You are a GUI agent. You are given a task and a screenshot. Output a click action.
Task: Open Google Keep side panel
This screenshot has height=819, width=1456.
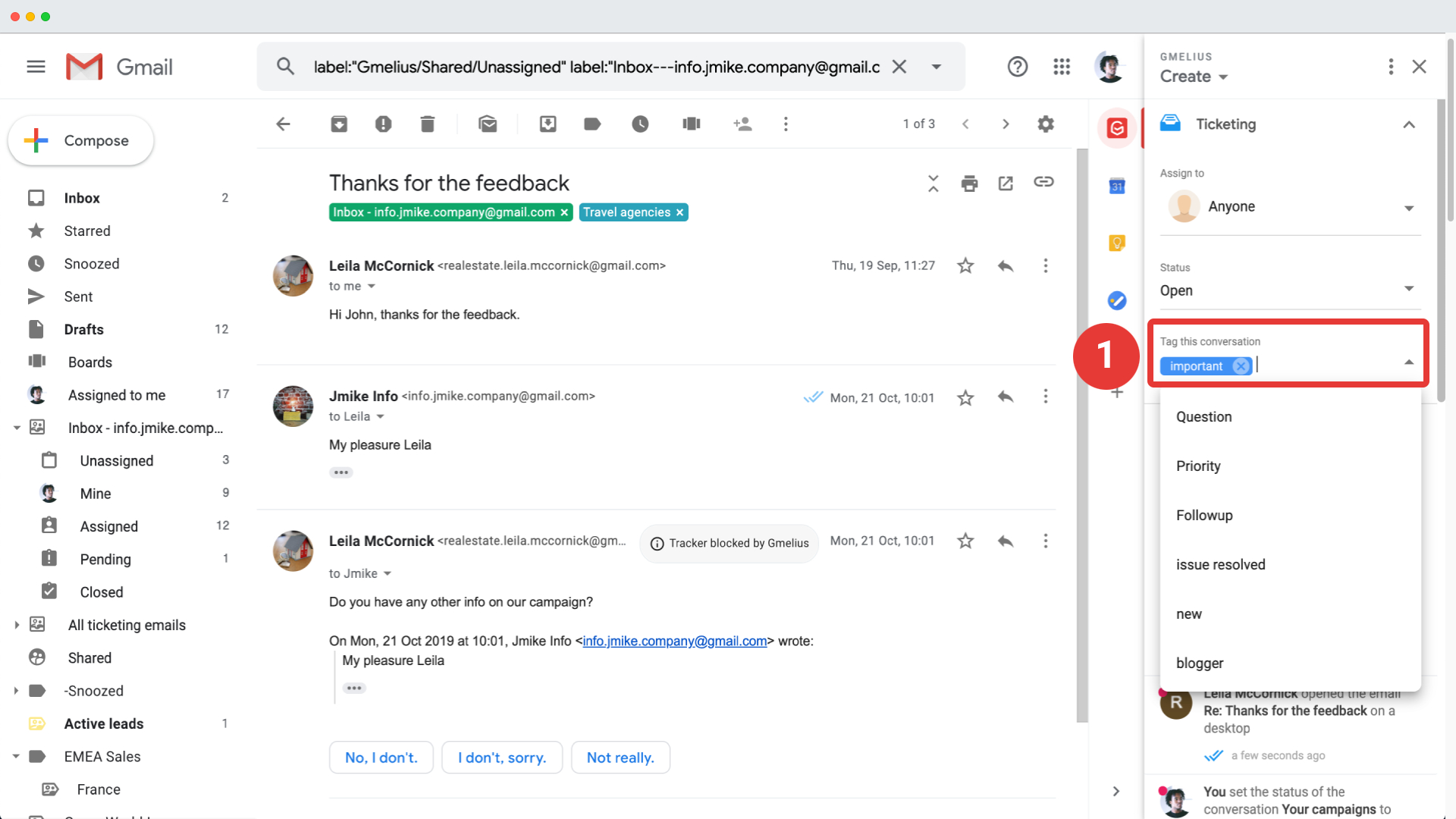1117,243
